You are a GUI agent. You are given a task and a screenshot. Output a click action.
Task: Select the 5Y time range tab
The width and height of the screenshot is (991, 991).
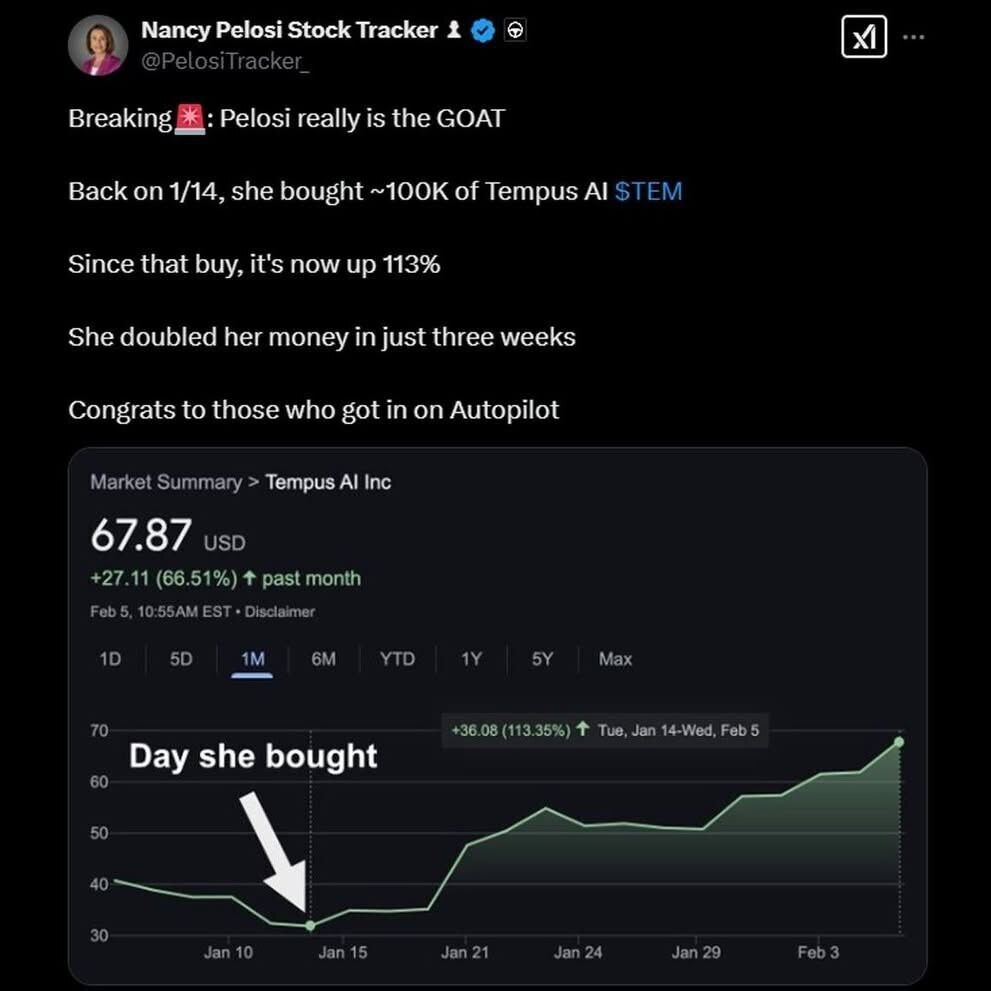tap(542, 659)
